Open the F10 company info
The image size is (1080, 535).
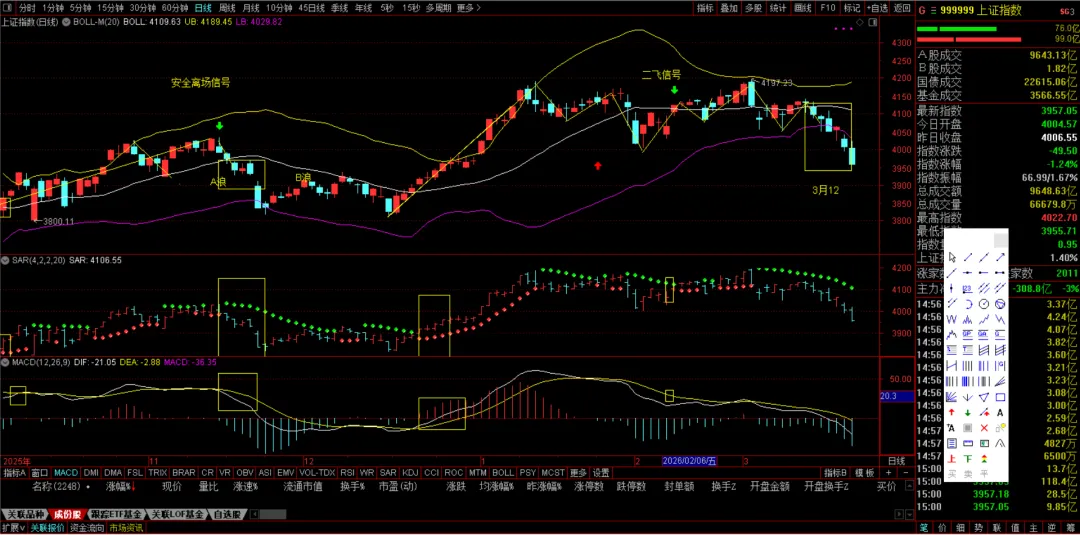pyautogui.click(x=827, y=8)
